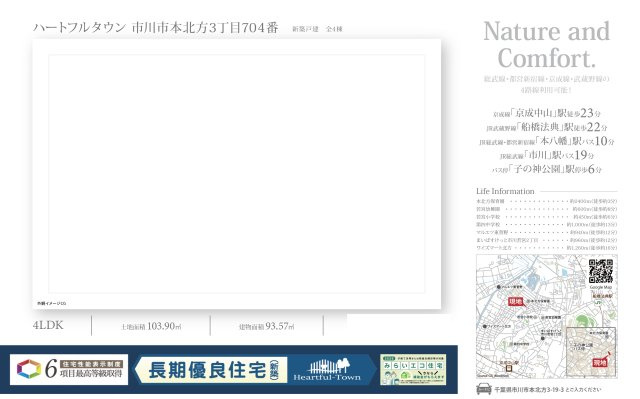The image size is (640, 399).
Task: Click 項目最高等級取得 text in the banner
Action: 91,374
